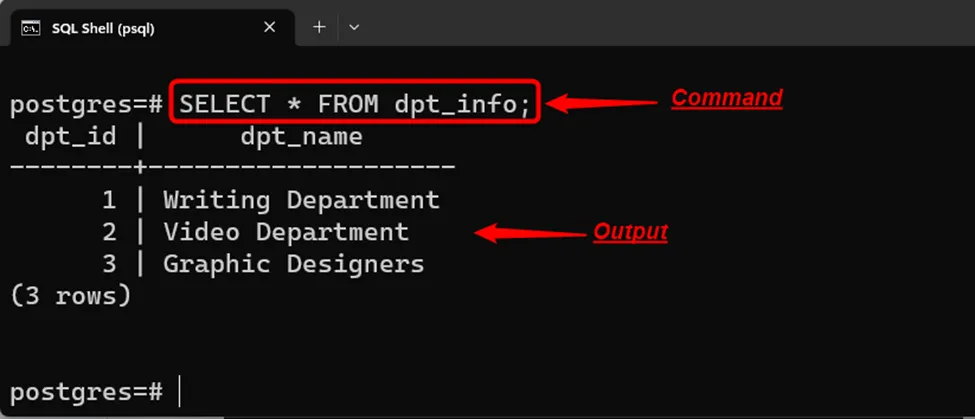Click the terminal icon in the tab
The height and width of the screenshot is (419, 975).
[x=30, y=28]
